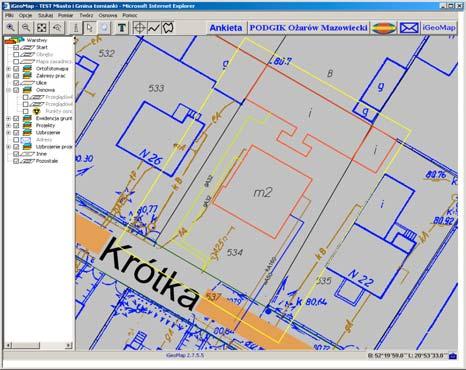Image resolution: width=466 pixels, height=370 pixels.
Task: Toggle the Start layer checkbox
Action: 16,47
